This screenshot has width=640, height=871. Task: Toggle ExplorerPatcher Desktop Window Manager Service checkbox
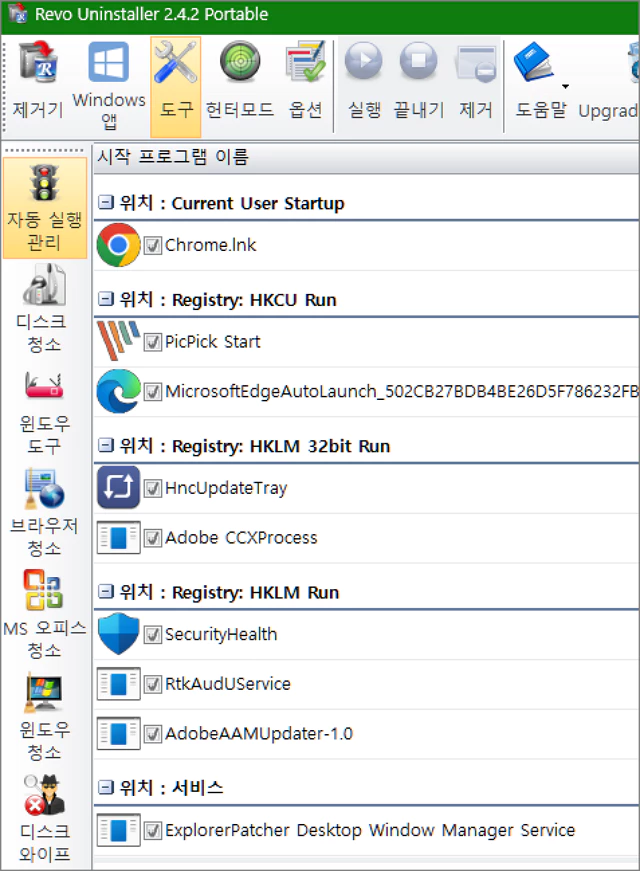pos(152,830)
